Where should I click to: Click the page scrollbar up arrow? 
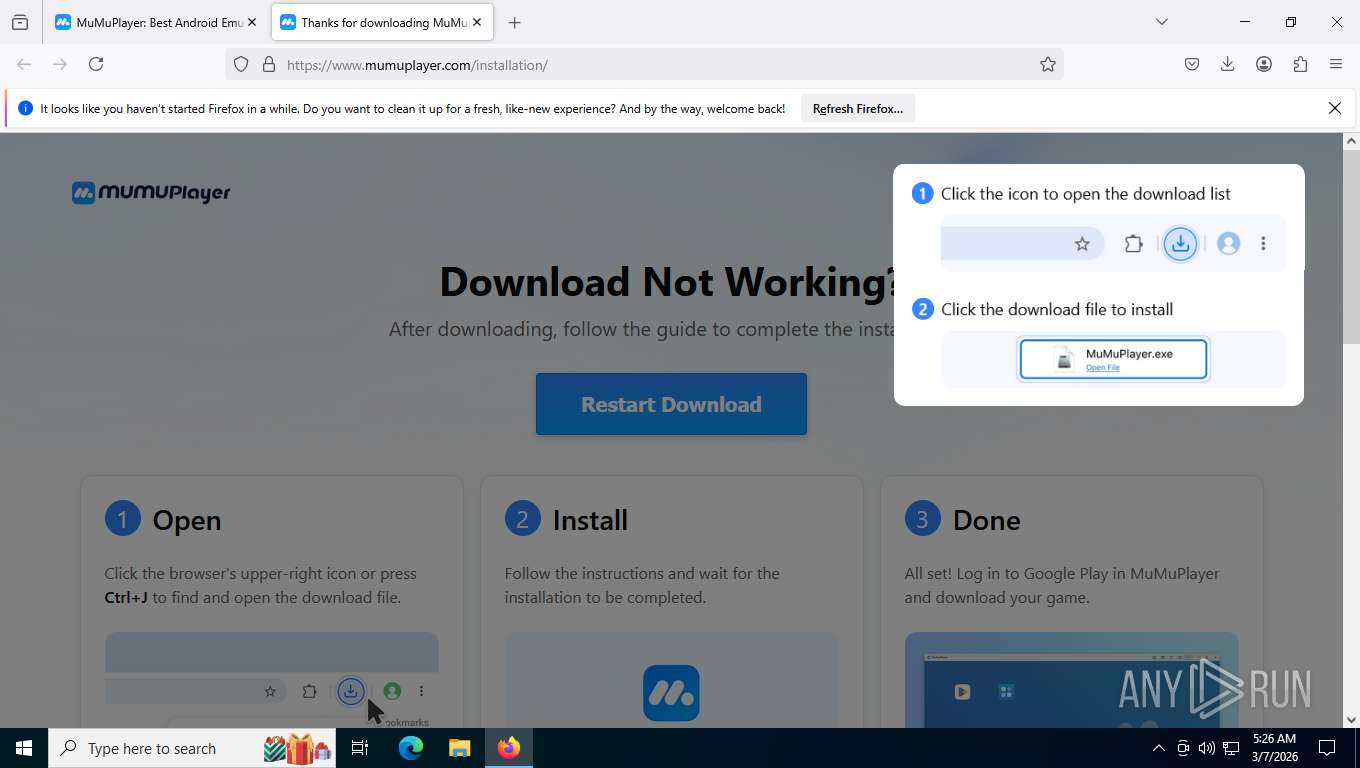[1351, 140]
